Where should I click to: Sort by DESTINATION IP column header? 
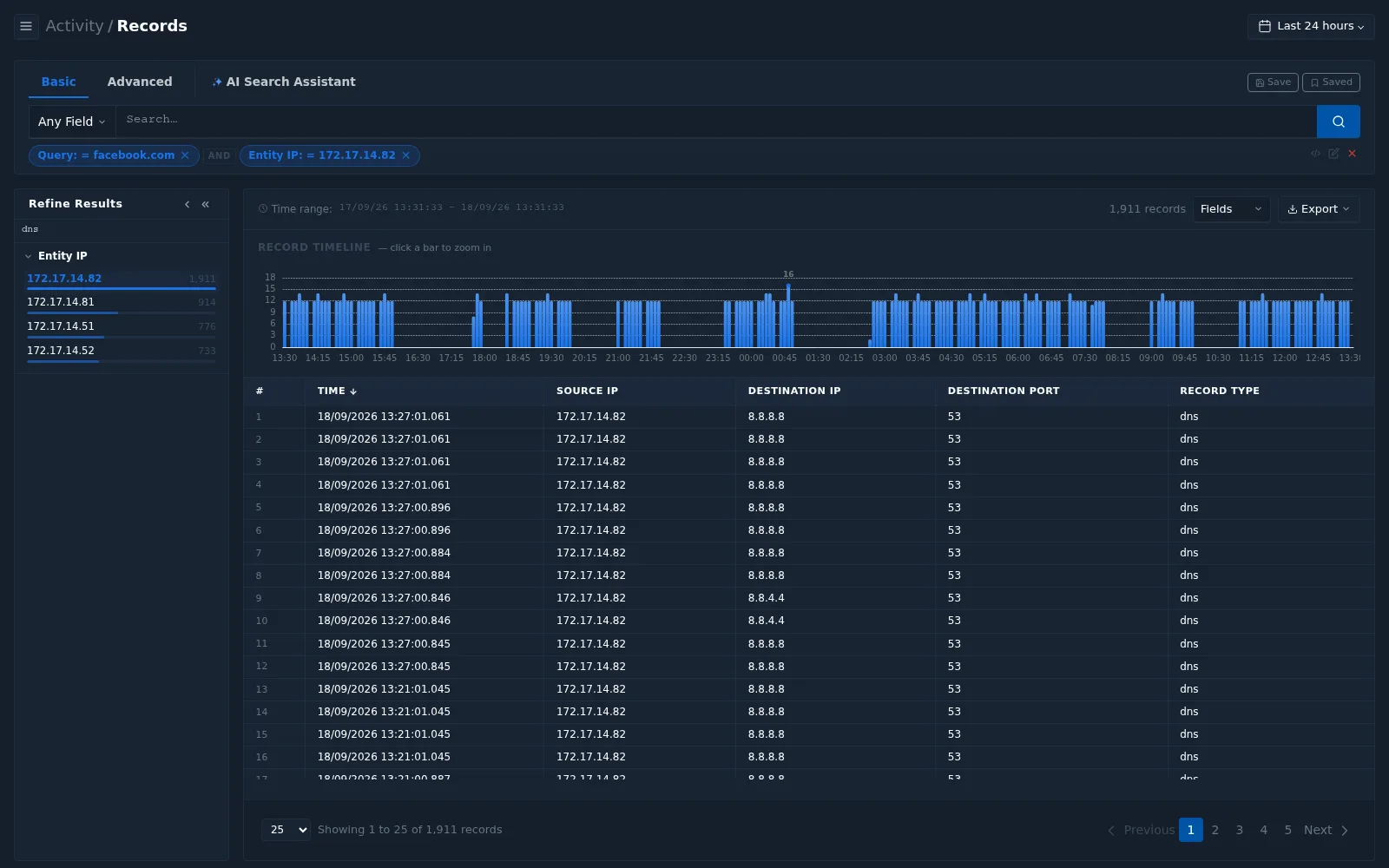point(794,391)
